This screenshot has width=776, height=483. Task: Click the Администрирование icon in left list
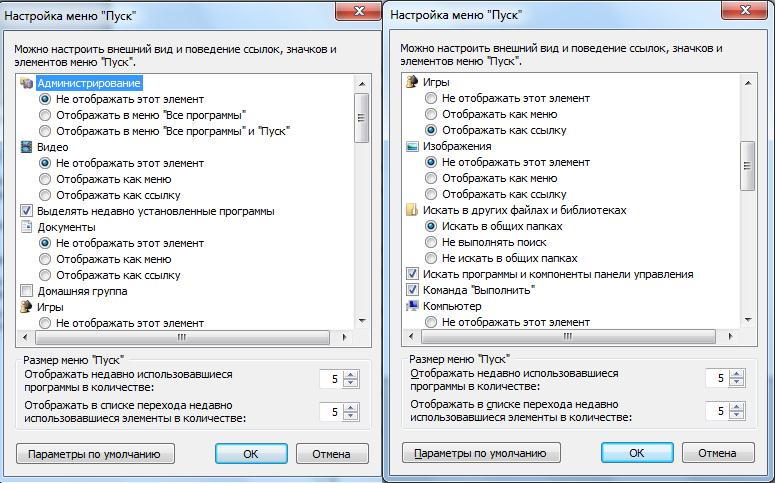(x=26, y=83)
